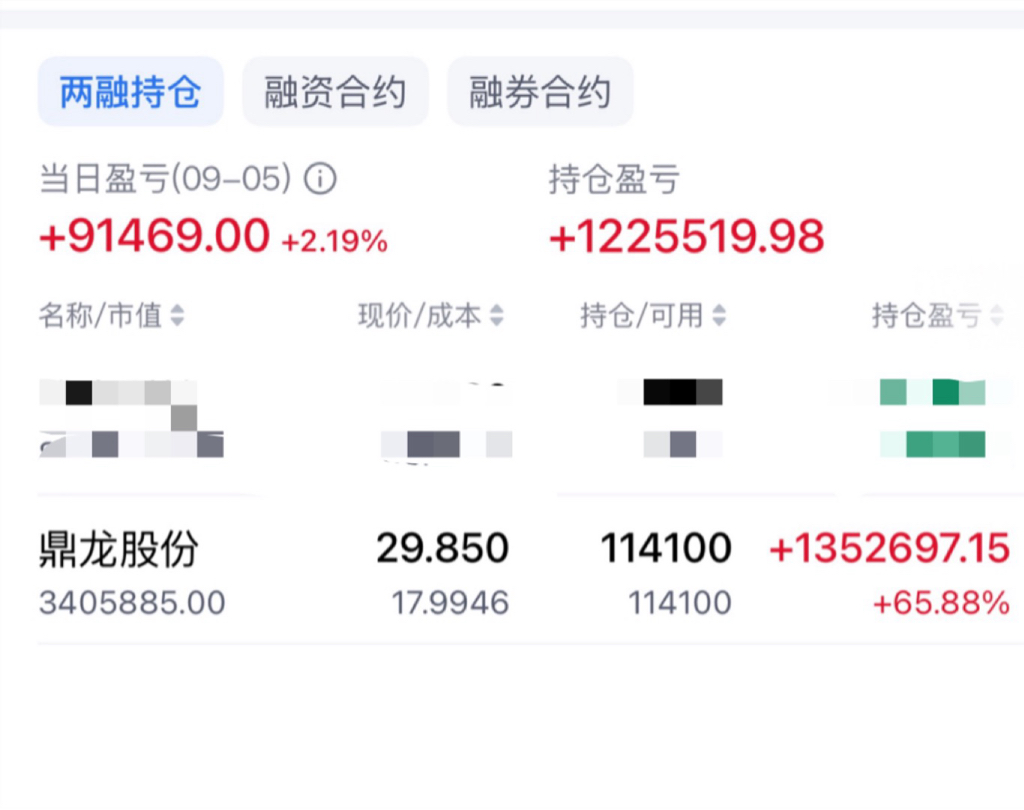Click the +1352697.15 profit value
This screenshot has height=810, width=1024.
coord(889,548)
